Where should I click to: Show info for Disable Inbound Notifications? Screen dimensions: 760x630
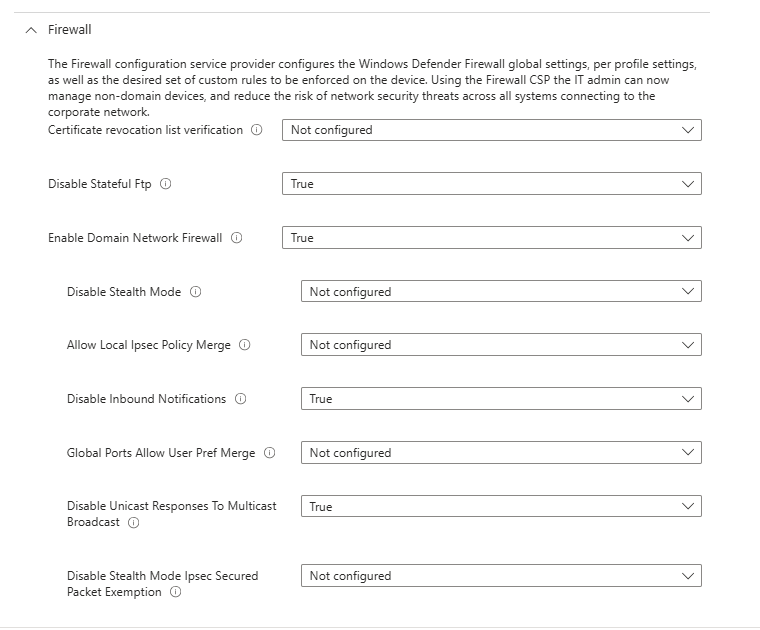click(x=240, y=399)
